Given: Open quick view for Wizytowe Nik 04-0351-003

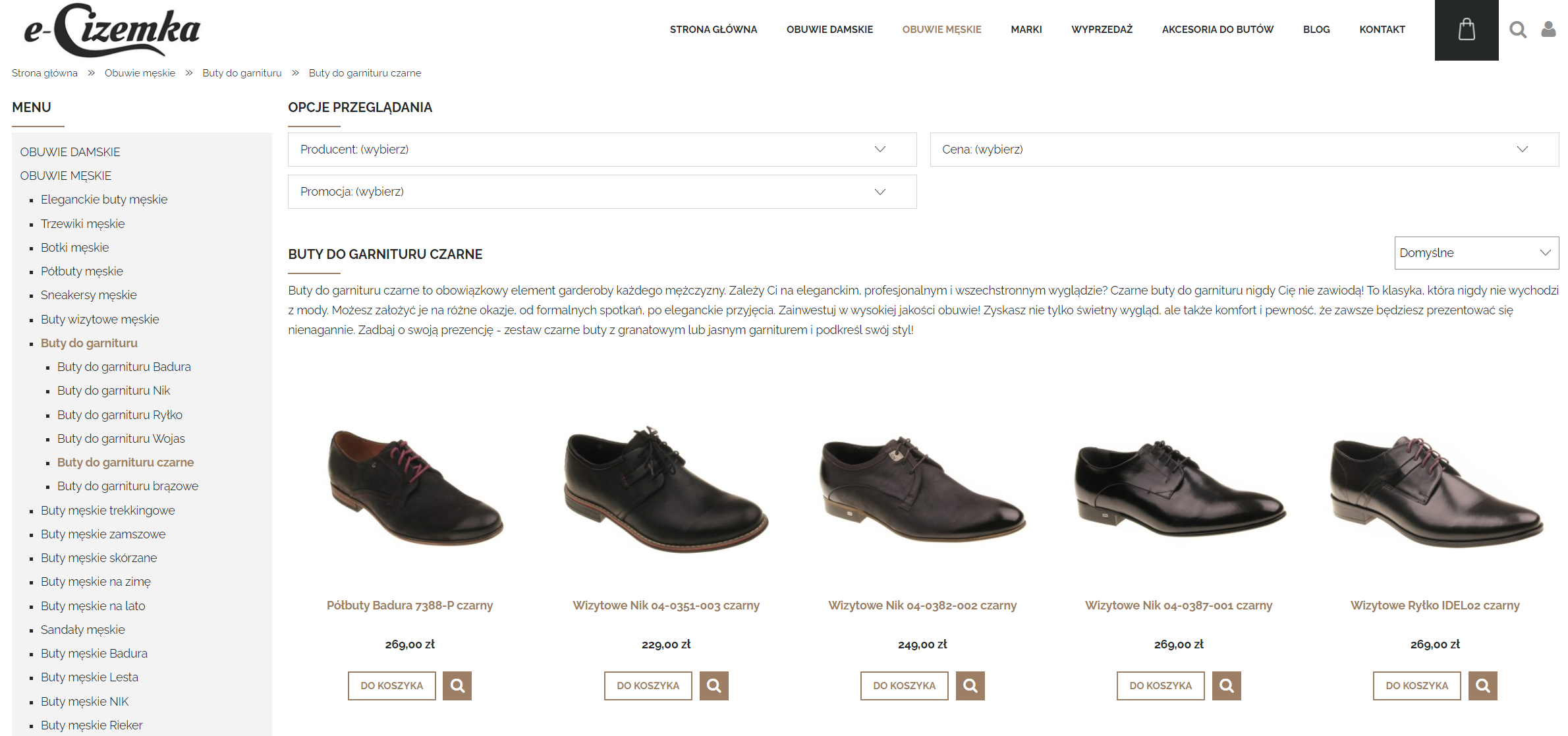Looking at the screenshot, I should point(714,685).
